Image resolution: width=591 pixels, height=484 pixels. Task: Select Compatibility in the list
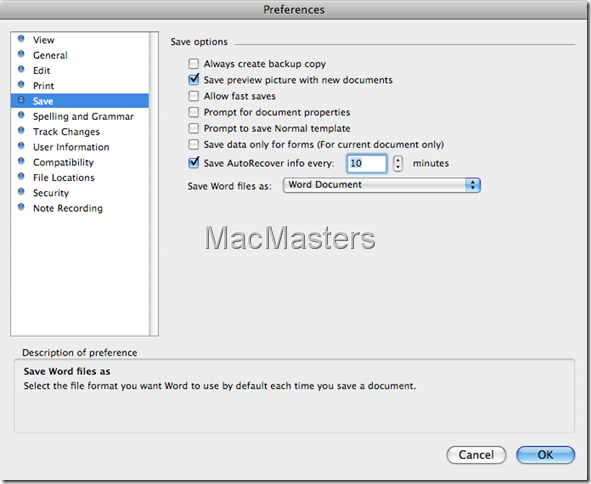click(63, 162)
